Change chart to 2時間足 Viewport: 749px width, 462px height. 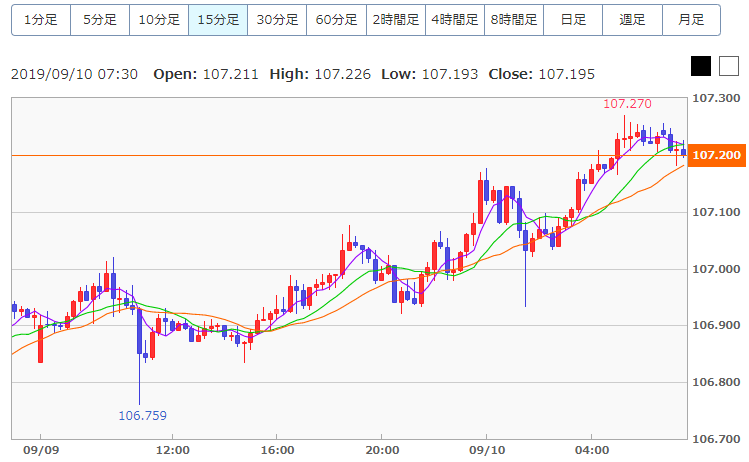tap(396, 20)
